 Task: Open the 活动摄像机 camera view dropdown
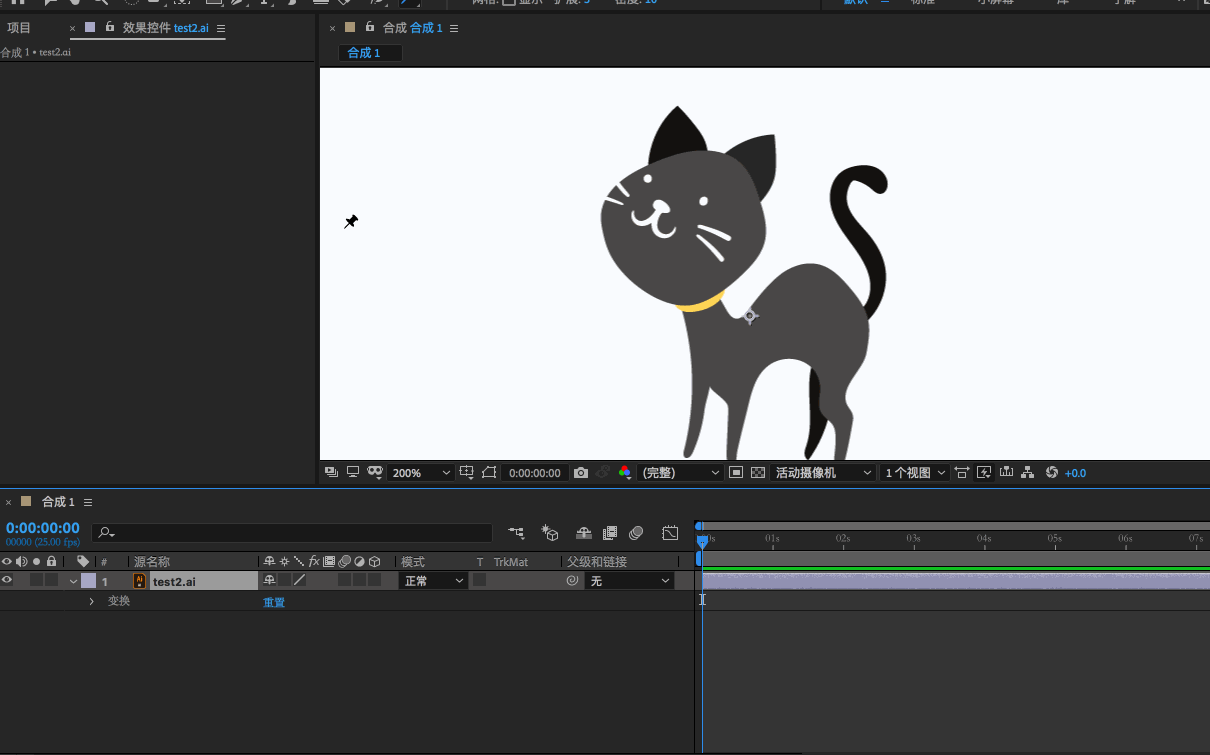820,473
